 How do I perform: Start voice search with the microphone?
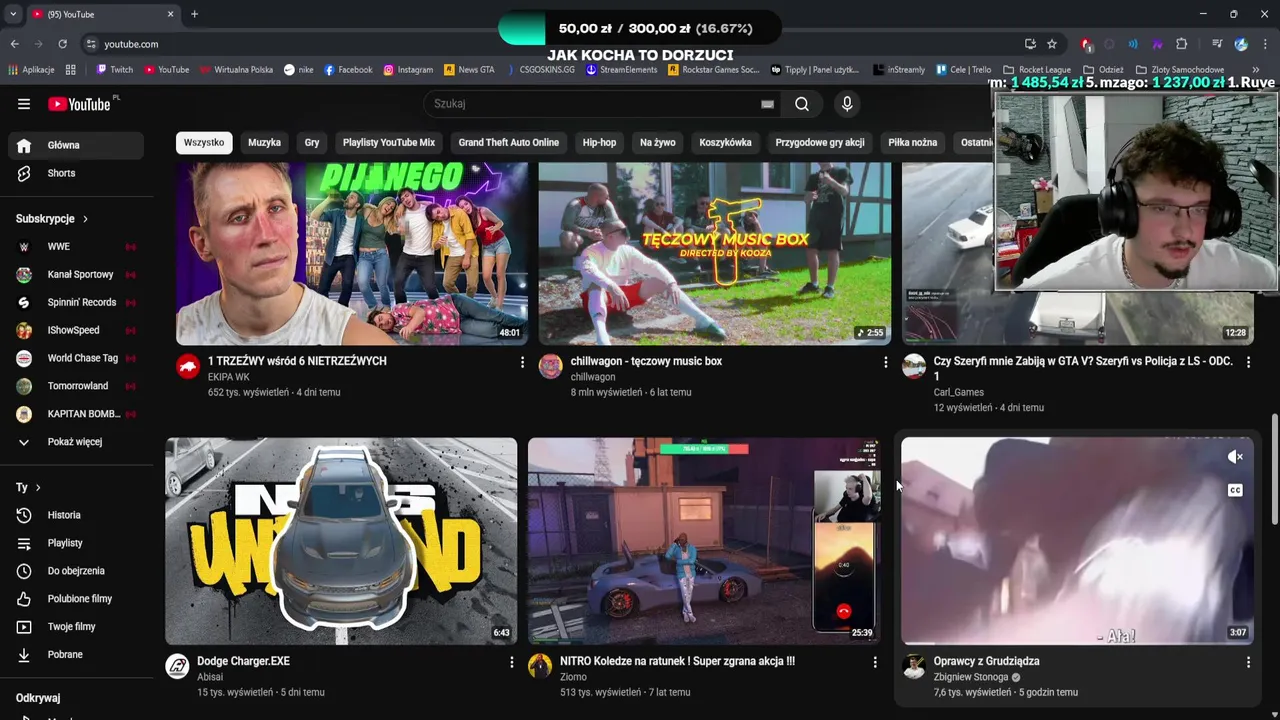(x=847, y=104)
